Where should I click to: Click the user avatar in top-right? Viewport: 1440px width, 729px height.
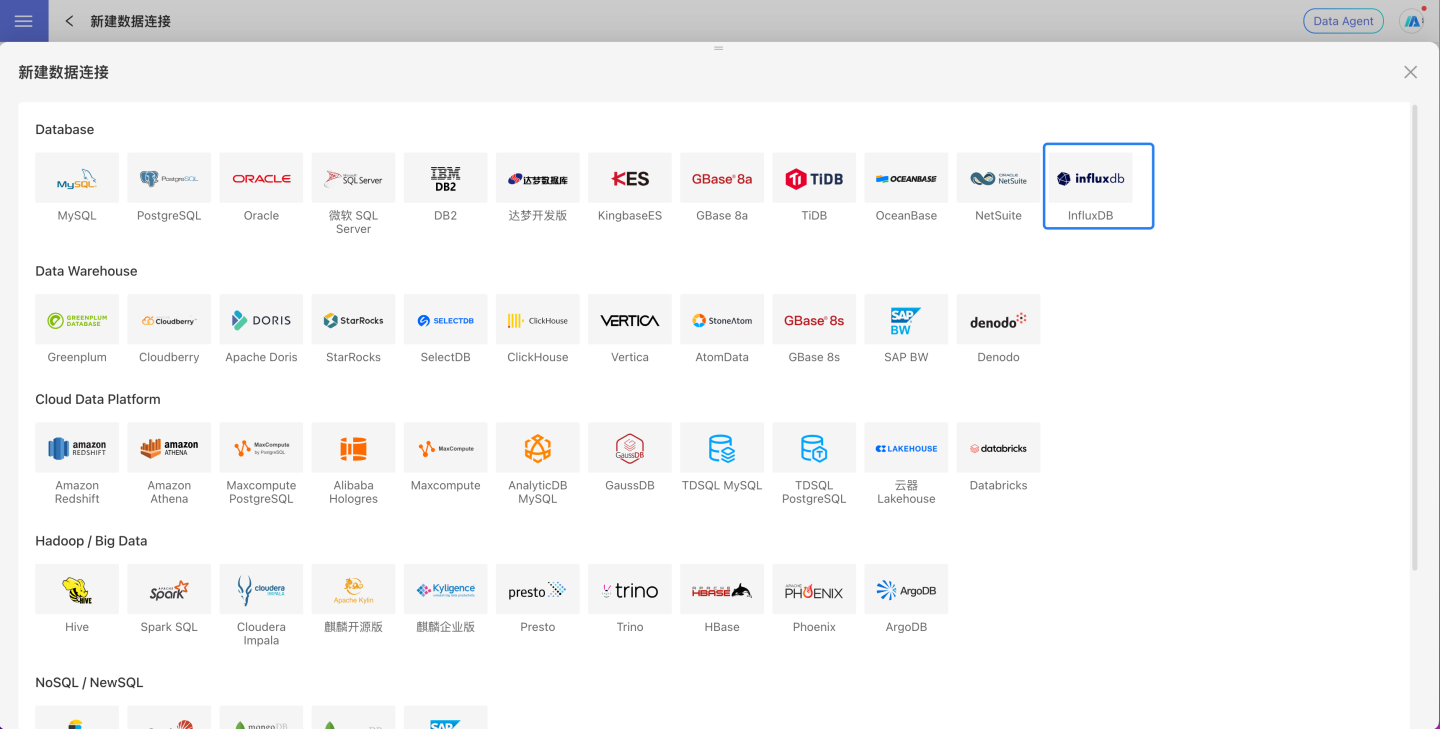click(x=1411, y=21)
